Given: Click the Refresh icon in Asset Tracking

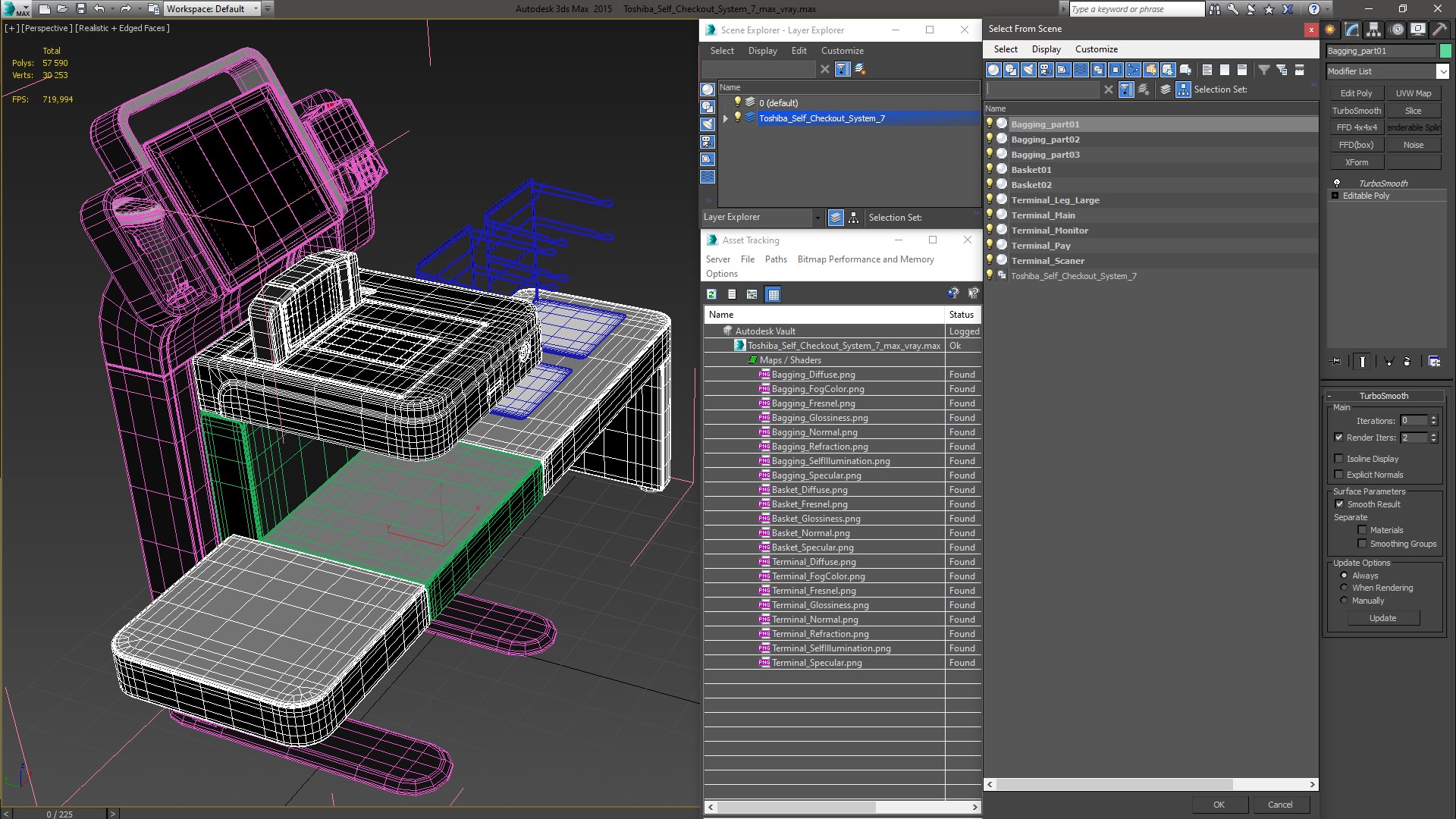Looking at the screenshot, I should 711,294.
